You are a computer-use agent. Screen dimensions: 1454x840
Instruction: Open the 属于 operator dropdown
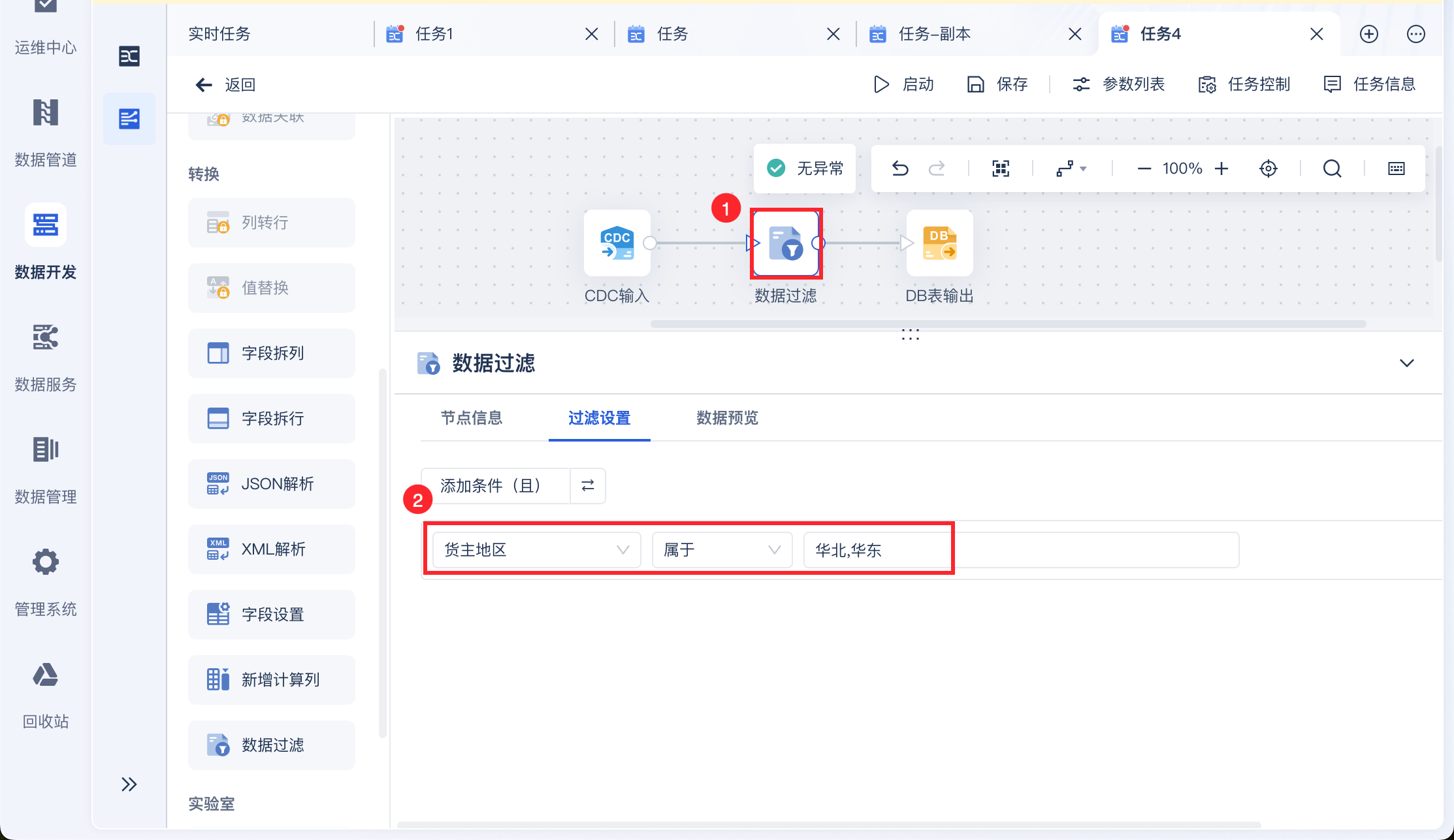pyautogui.click(x=722, y=550)
